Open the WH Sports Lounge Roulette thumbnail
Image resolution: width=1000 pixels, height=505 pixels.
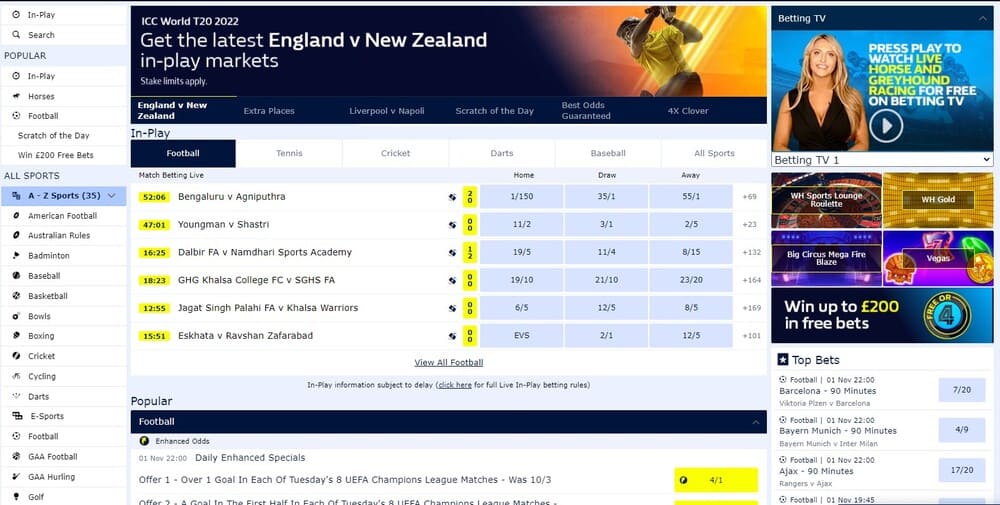827,200
